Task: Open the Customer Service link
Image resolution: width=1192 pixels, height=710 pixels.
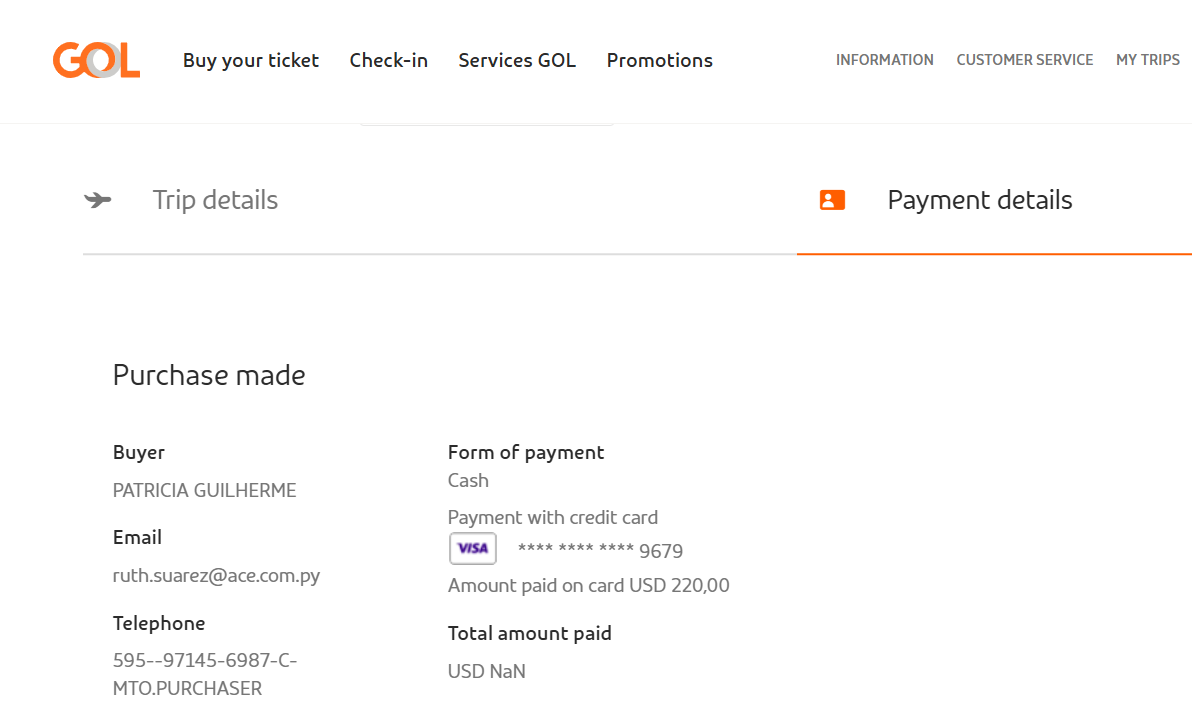Action: click(1025, 60)
